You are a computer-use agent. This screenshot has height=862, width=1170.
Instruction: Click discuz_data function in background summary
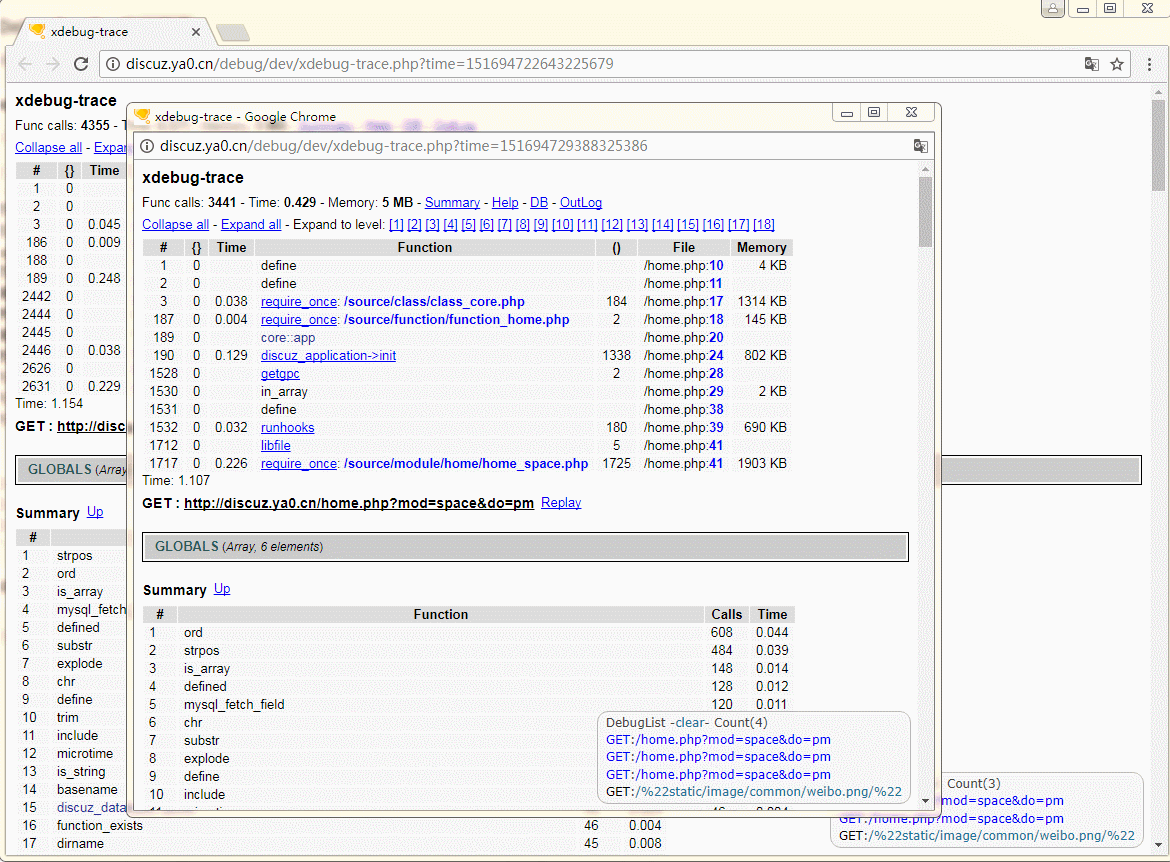[x=91, y=808]
